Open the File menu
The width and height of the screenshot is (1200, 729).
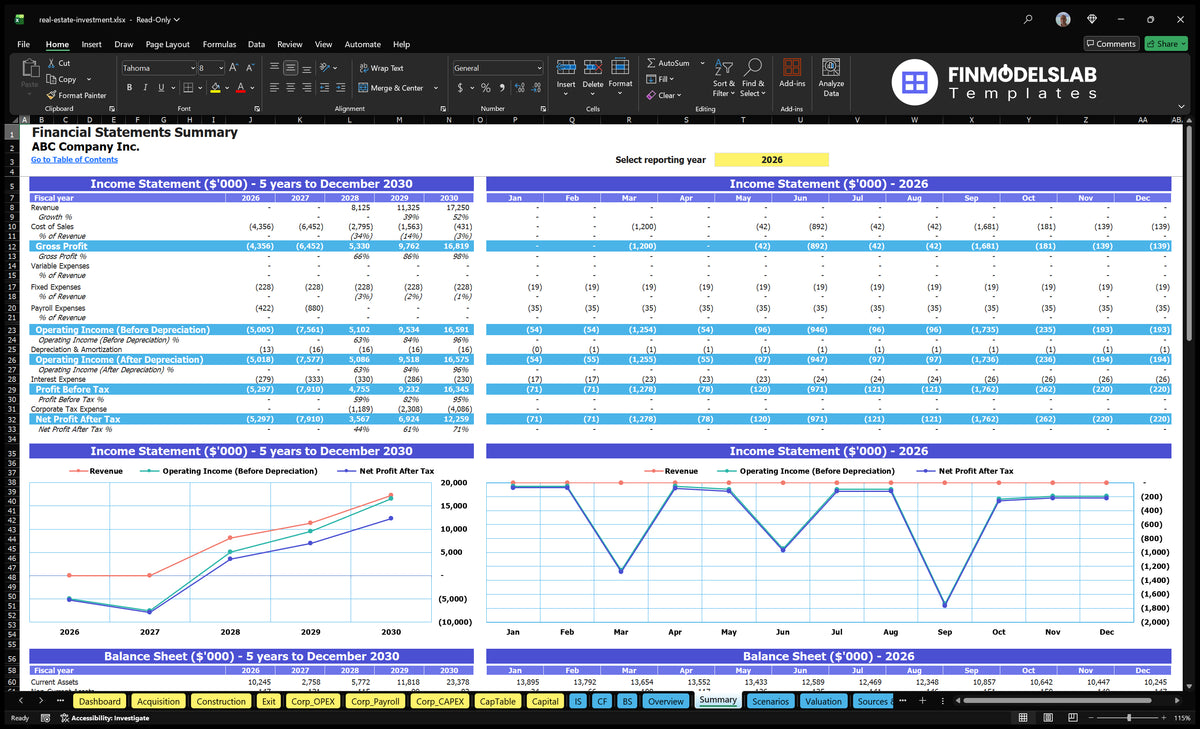click(23, 44)
